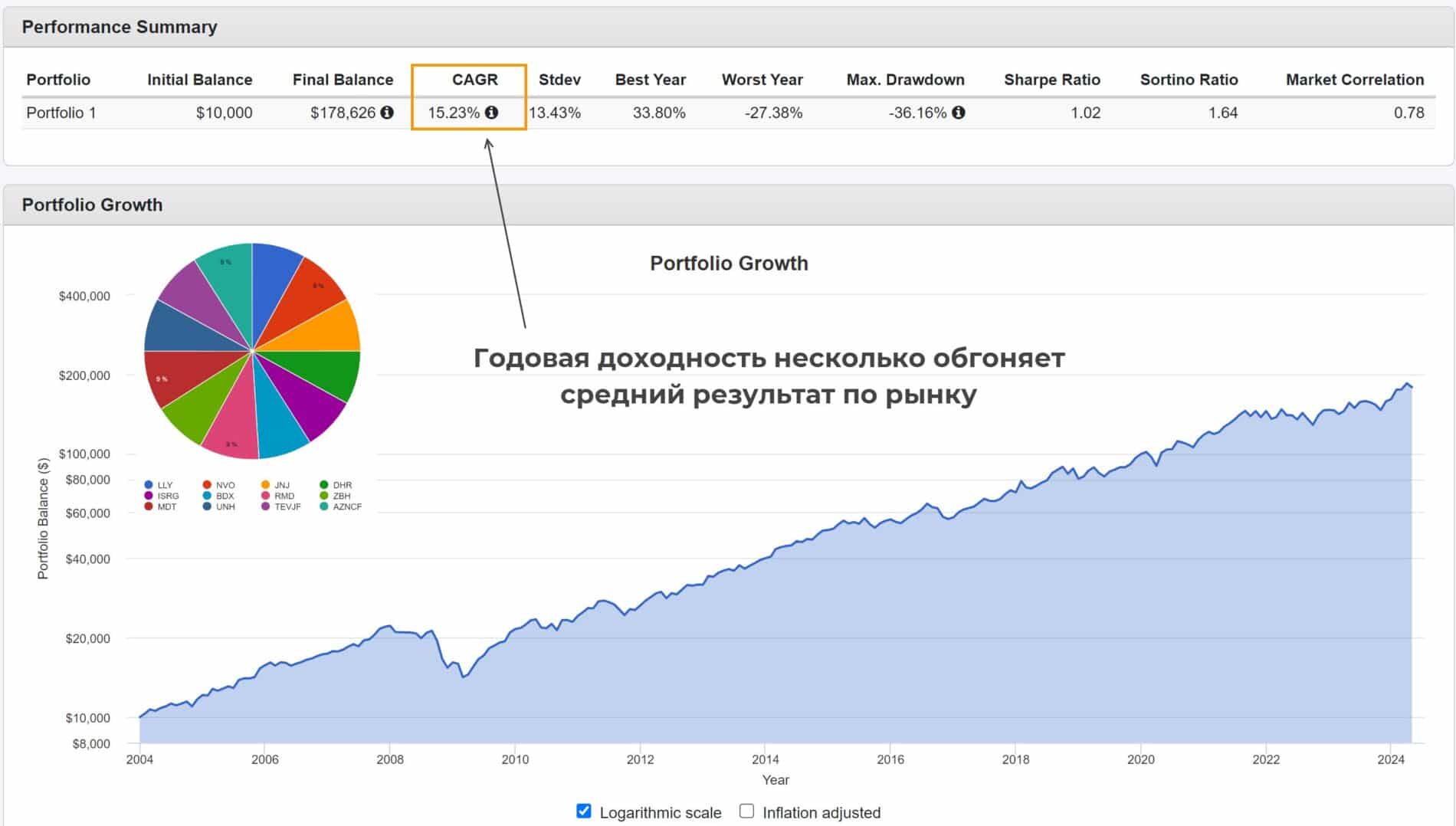Click the Sortino Ratio column header

(1189, 80)
